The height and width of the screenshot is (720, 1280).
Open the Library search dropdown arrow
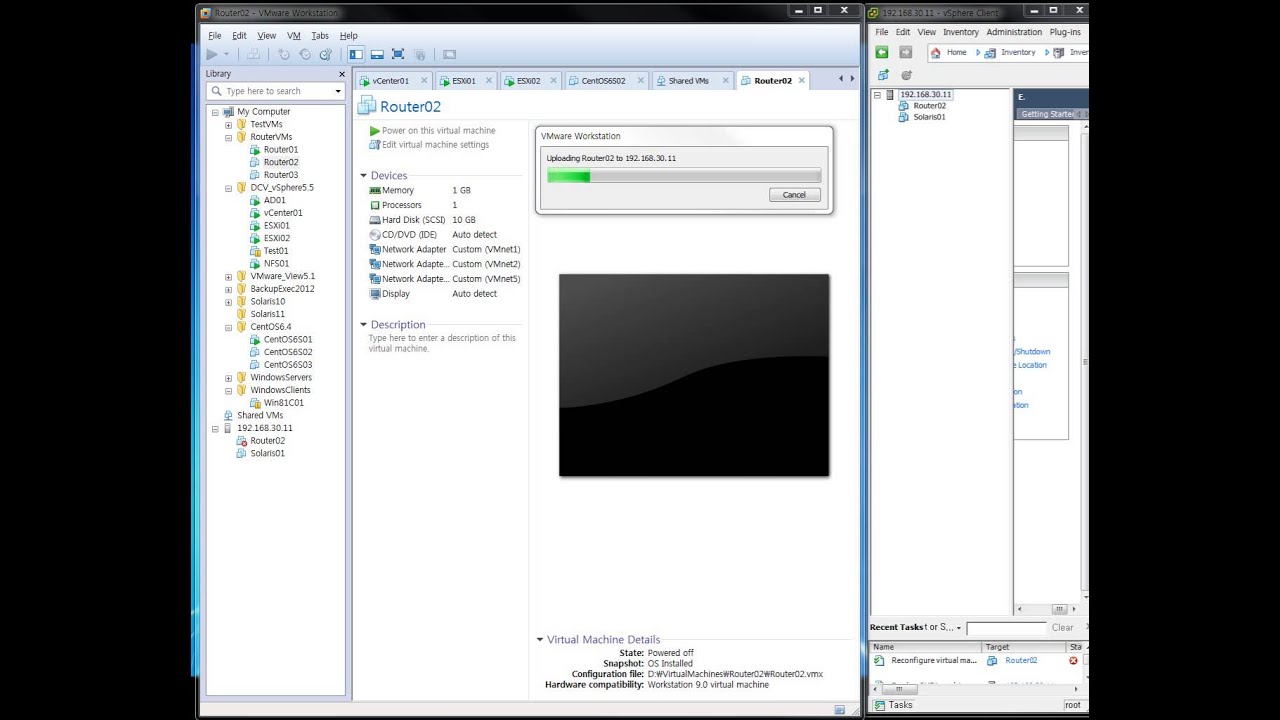point(338,91)
